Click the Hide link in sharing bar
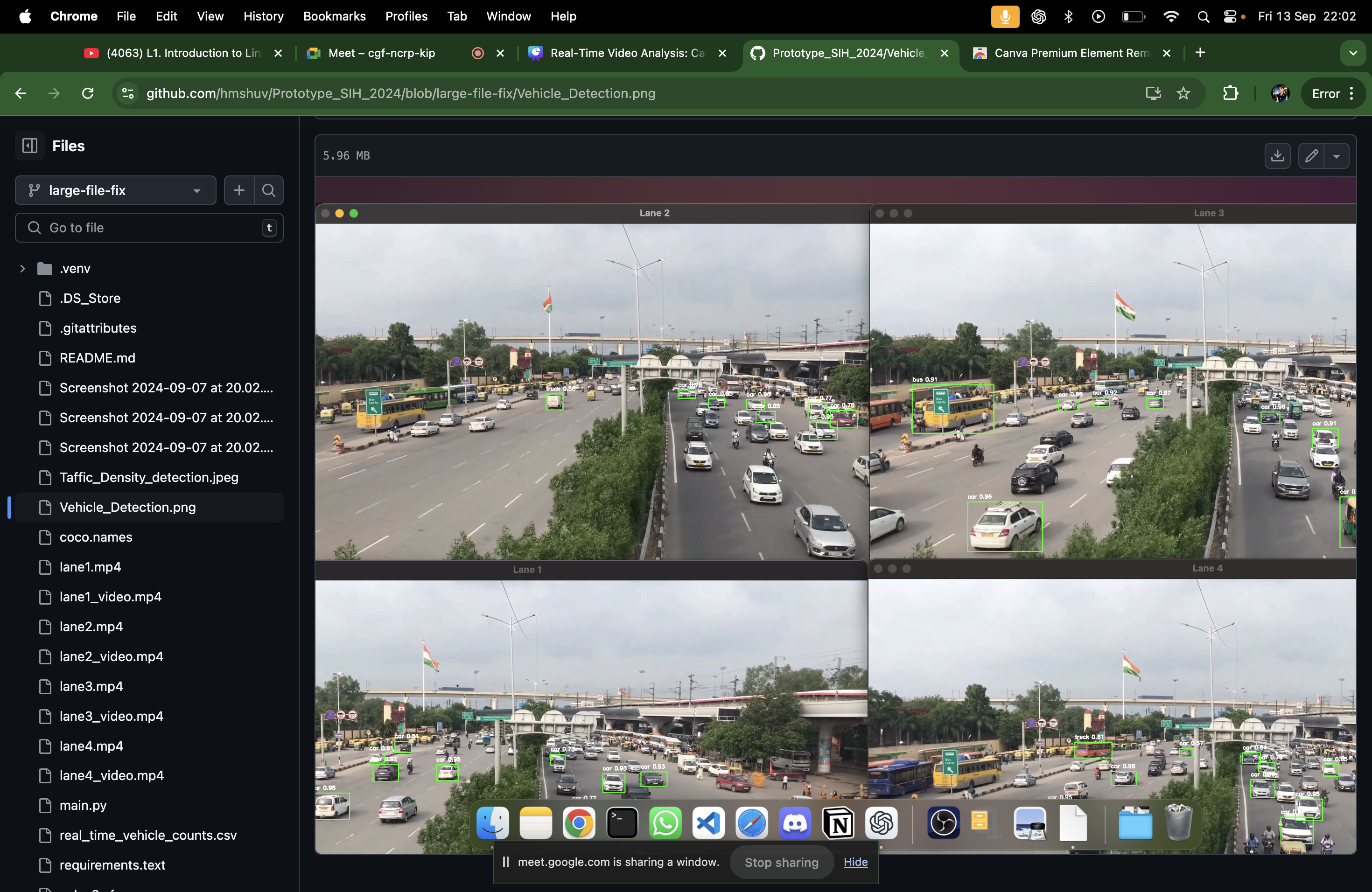1372x892 pixels. click(x=855, y=862)
